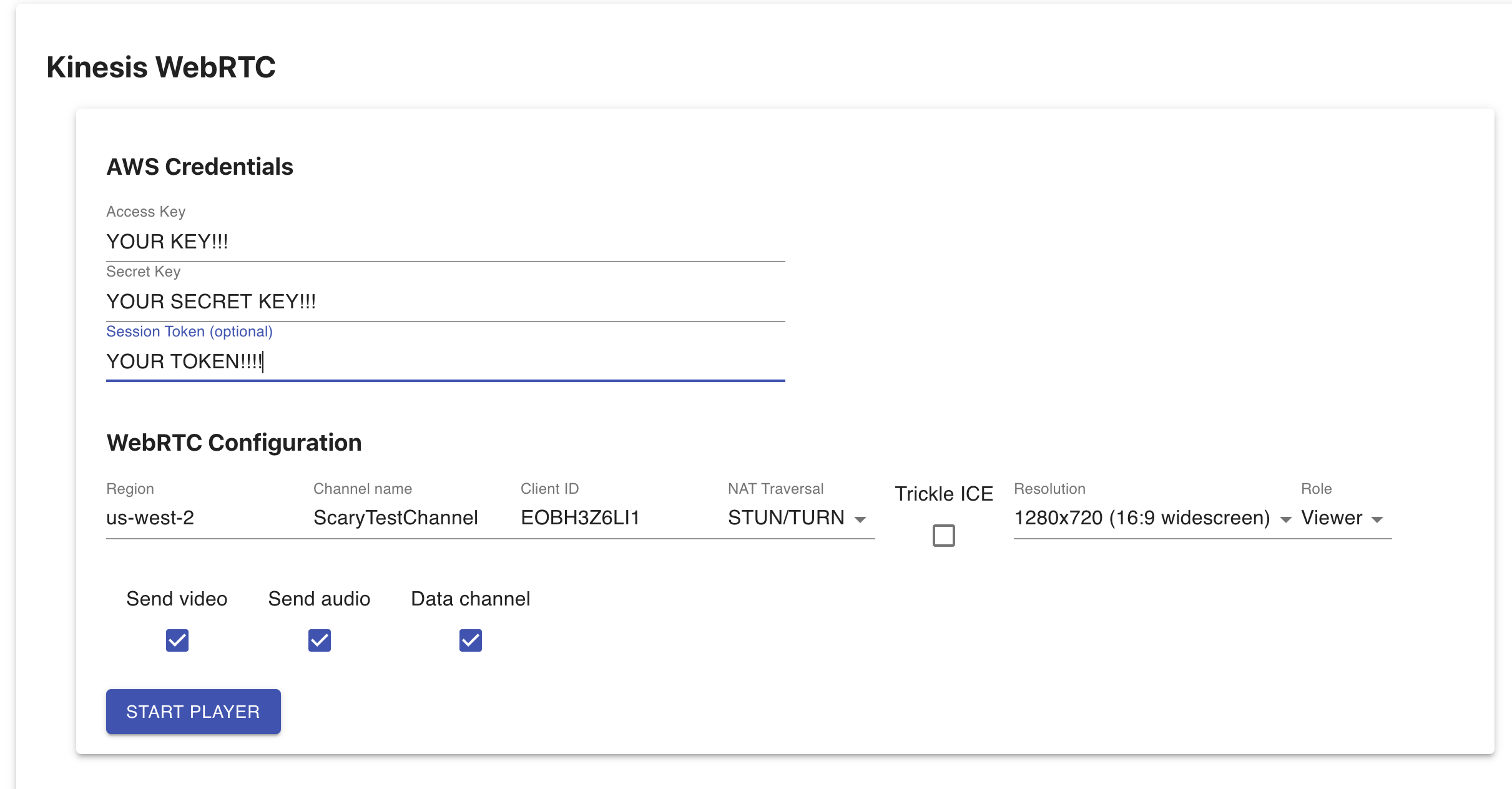Click the Resolution dropdown arrow icon

pos(1285,519)
